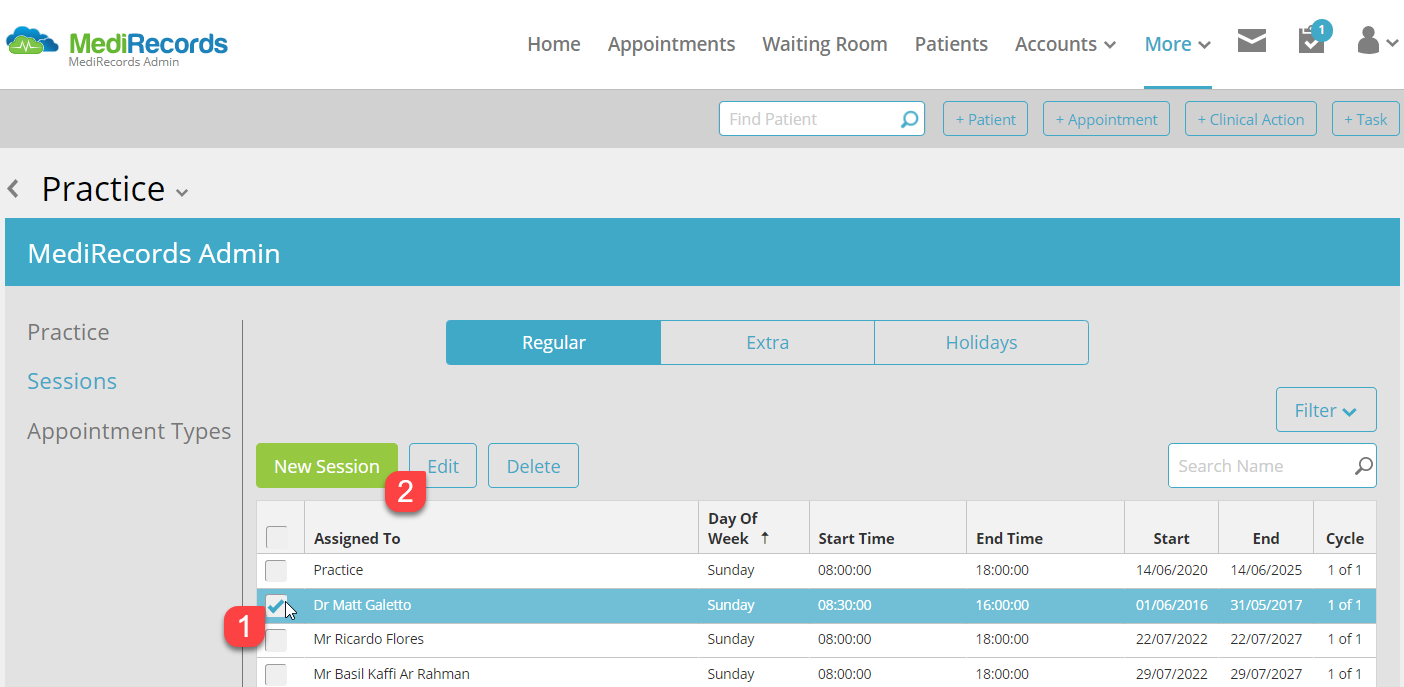Click the magnifier in Find Patient

(x=909, y=119)
